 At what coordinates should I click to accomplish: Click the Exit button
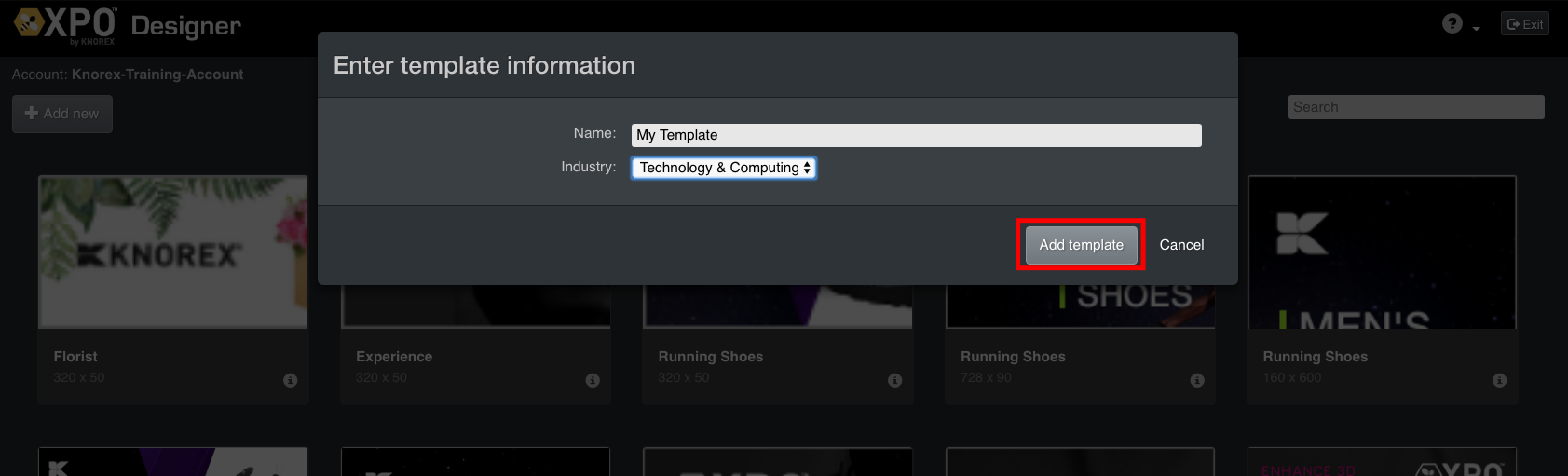point(1524,24)
